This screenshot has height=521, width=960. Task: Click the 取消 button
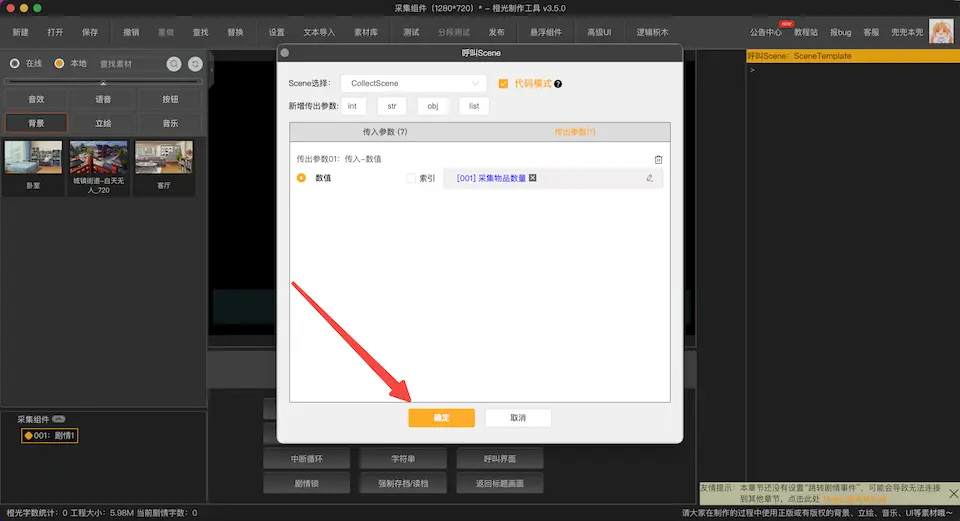(x=518, y=417)
